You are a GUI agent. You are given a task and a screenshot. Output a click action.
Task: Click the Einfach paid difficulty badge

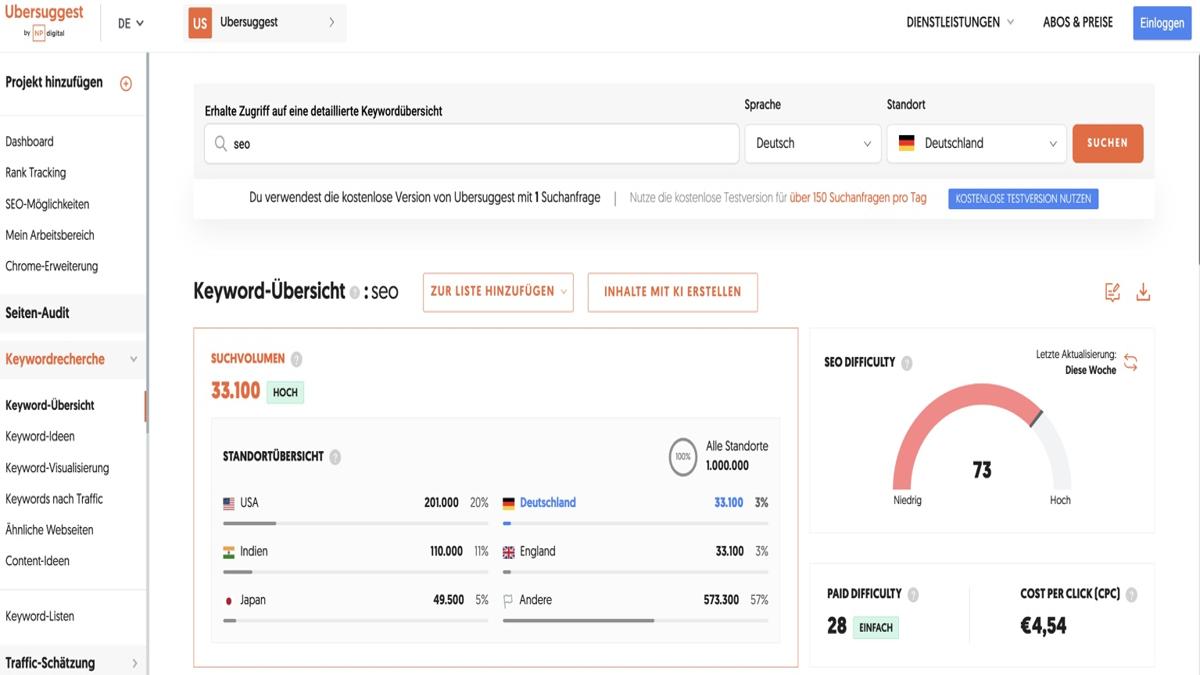(876, 628)
